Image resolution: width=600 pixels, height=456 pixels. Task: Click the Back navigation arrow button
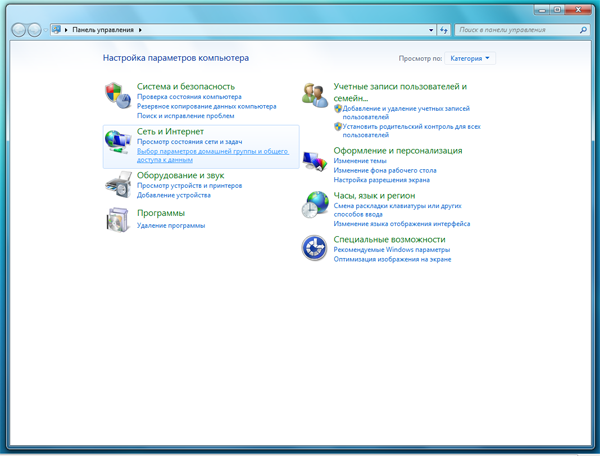(18, 30)
